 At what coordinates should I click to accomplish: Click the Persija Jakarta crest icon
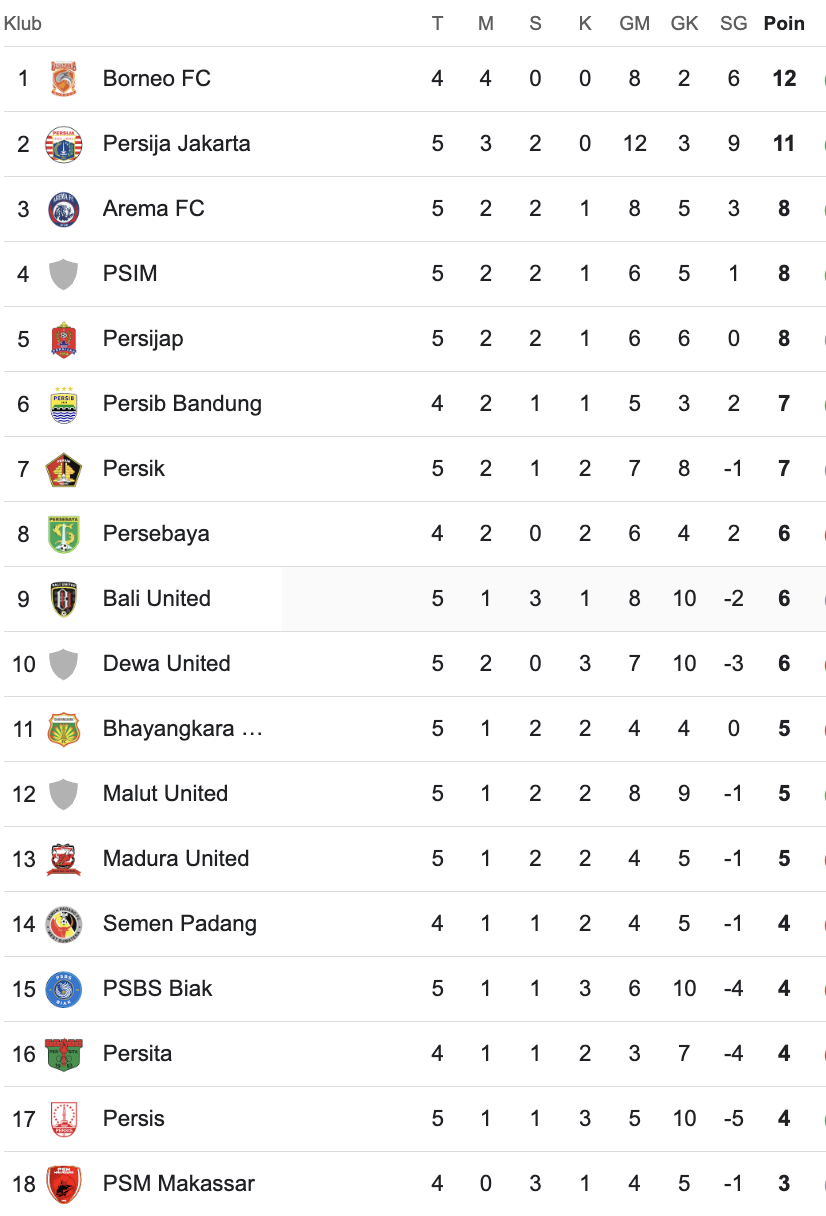(64, 144)
